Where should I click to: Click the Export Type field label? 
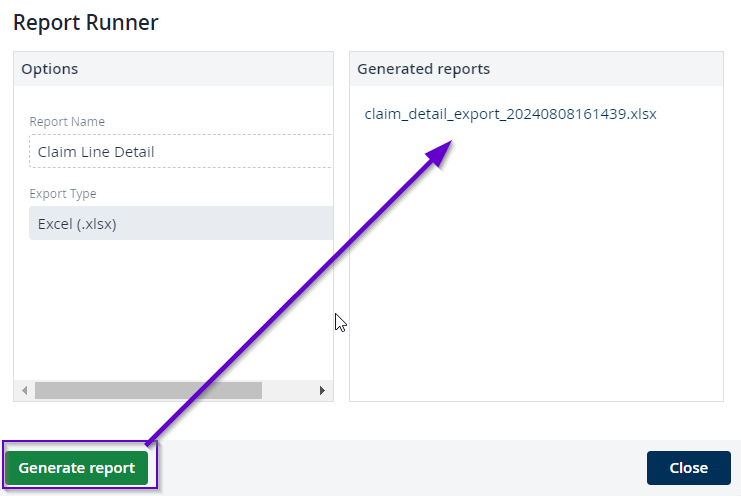click(63, 194)
